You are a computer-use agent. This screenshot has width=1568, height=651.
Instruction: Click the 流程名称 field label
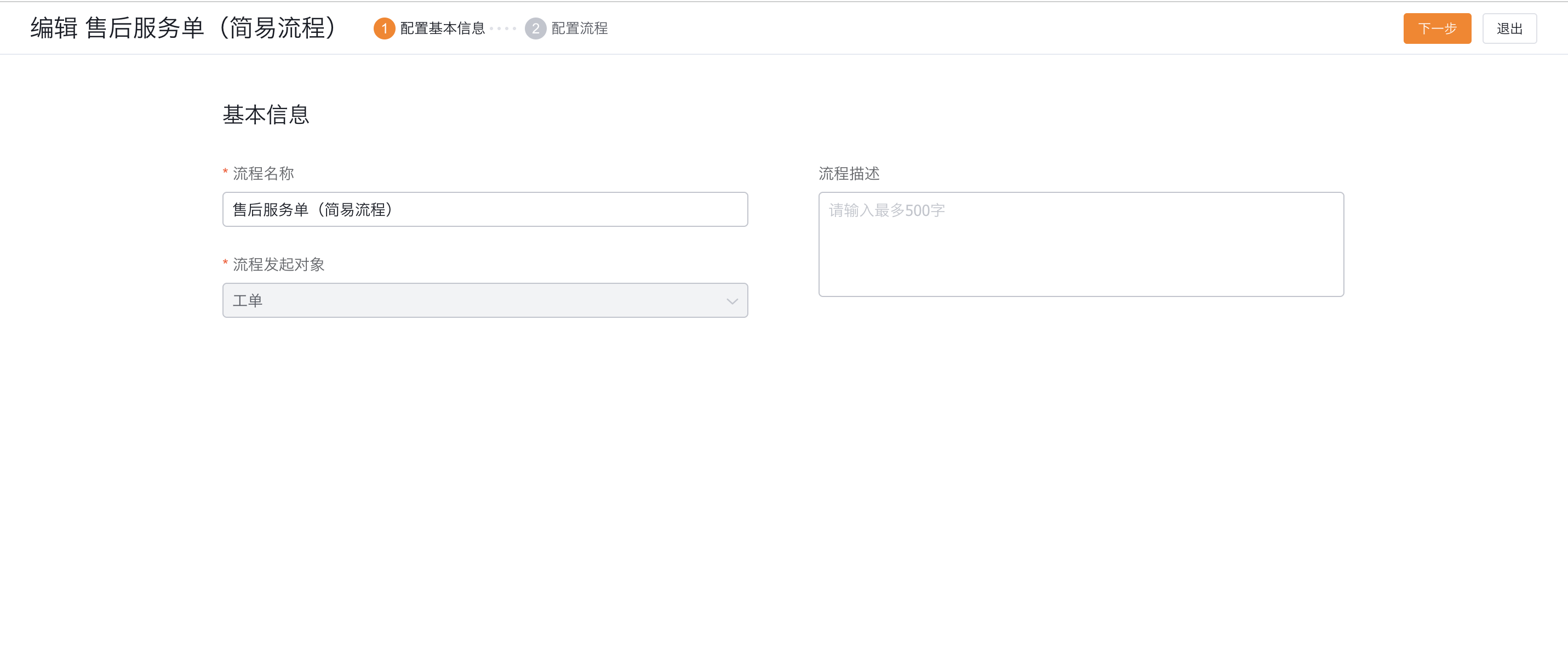point(263,174)
